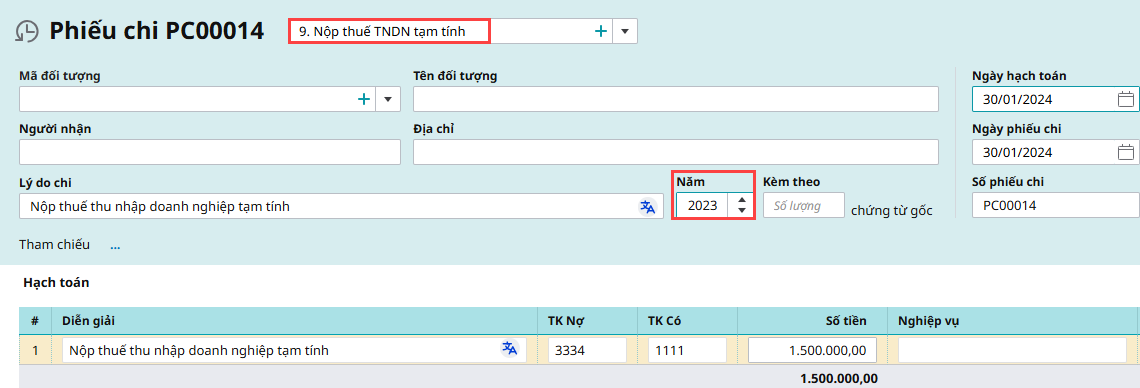Open the voucher type dropdown arrow
The image size is (1140, 388).
coord(625,31)
